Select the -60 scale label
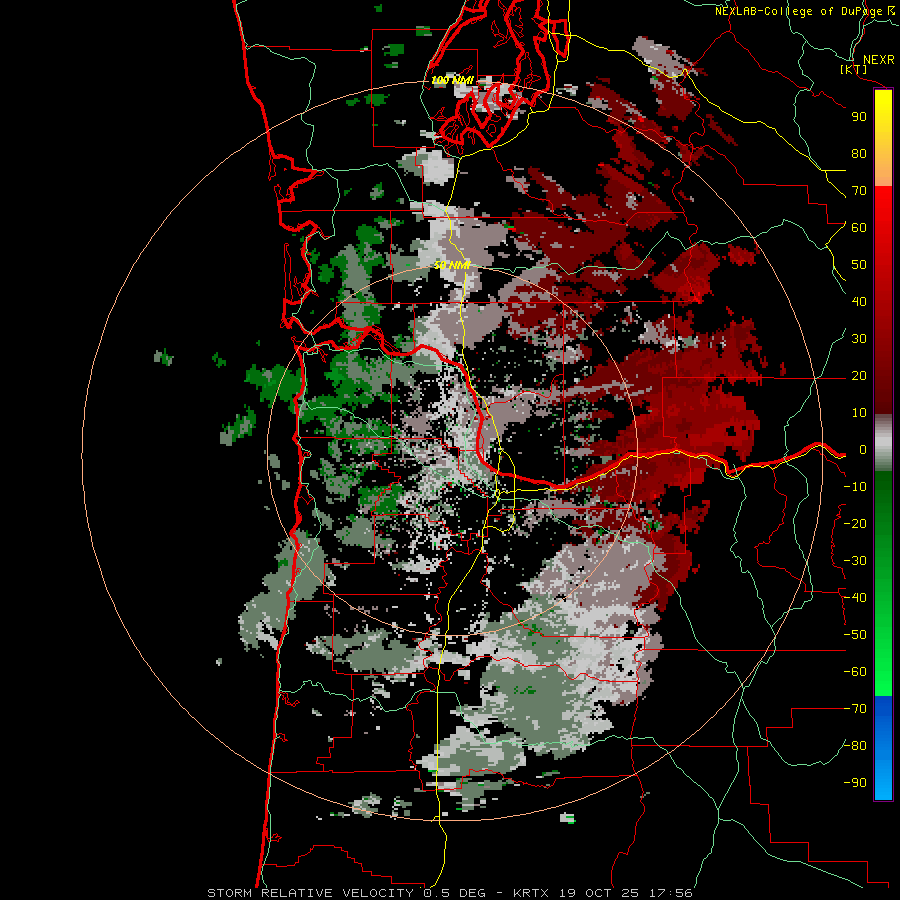The height and width of the screenshot is (900, 900). click(x=855, y=672)
